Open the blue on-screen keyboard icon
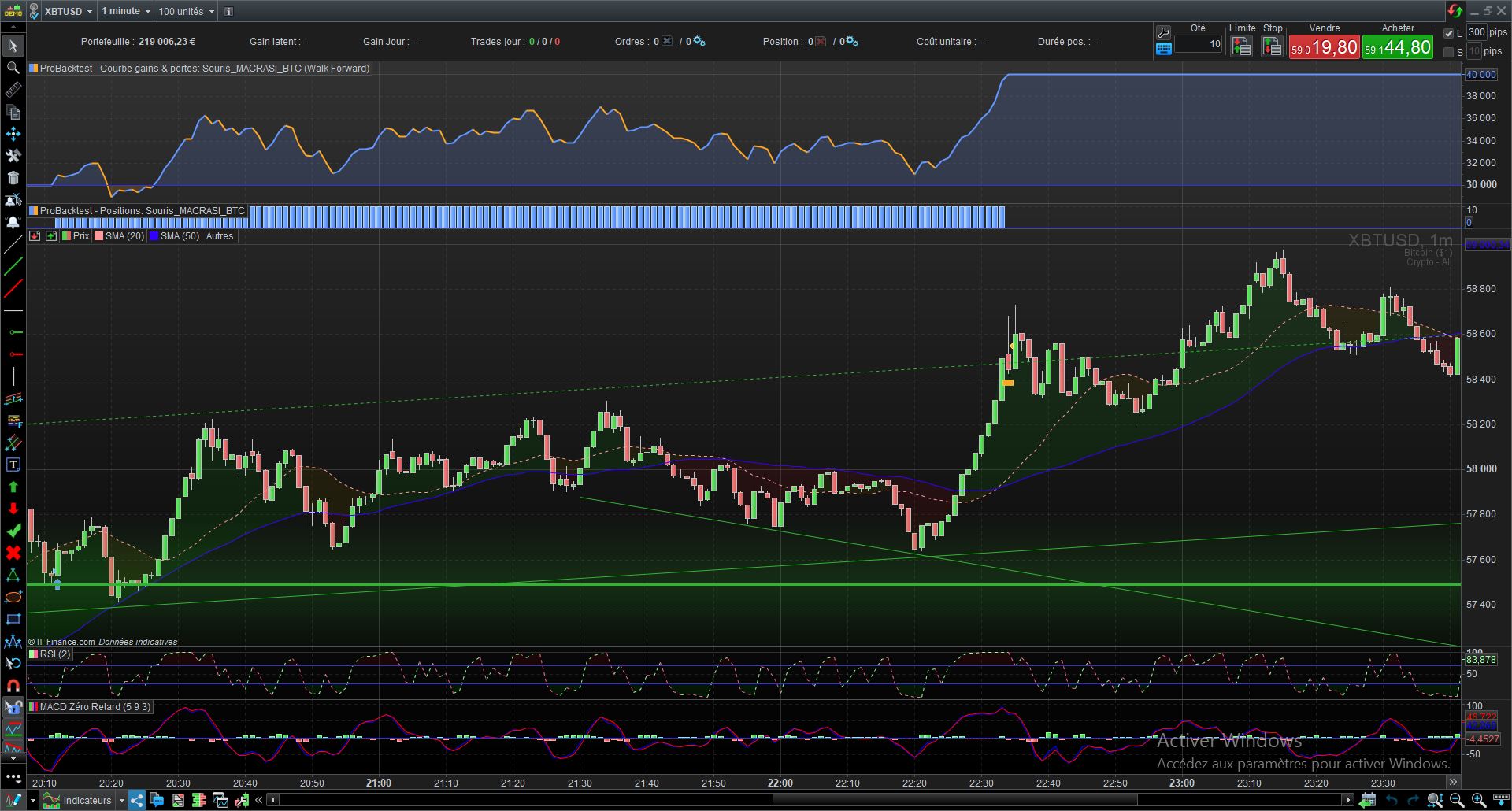Image resolution: width=1512 pixels, height=811 pixels. pos(1163,49)
